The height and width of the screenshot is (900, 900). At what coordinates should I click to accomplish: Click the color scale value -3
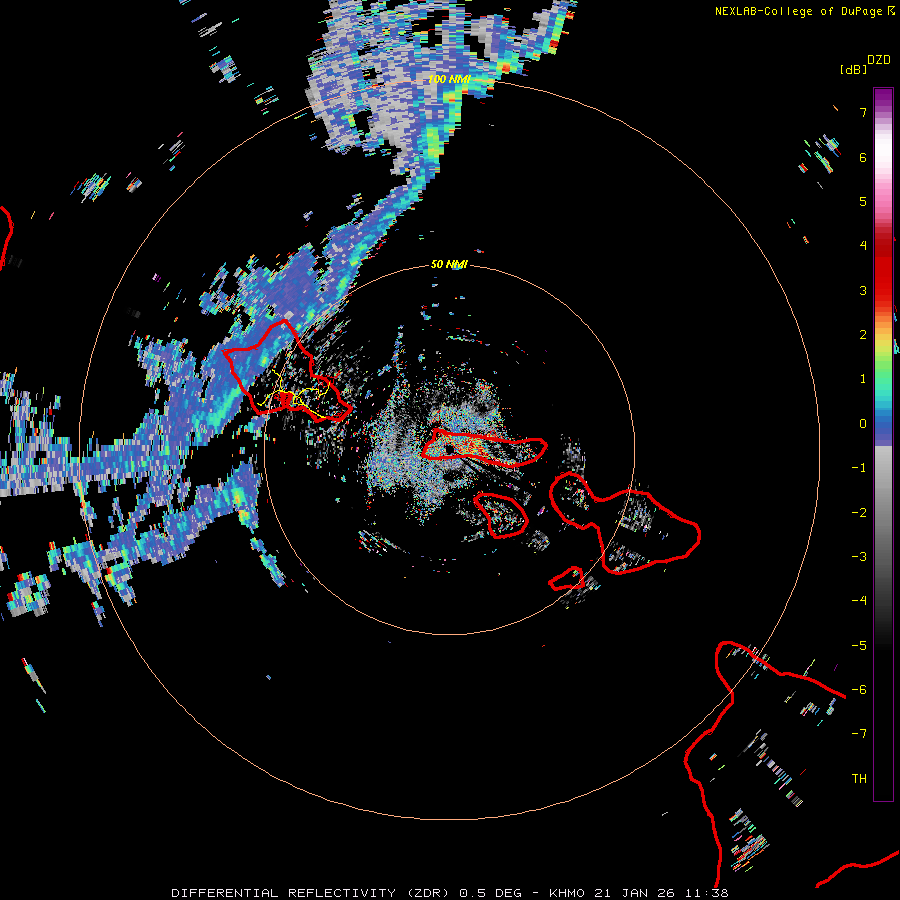tap(859, 557)
